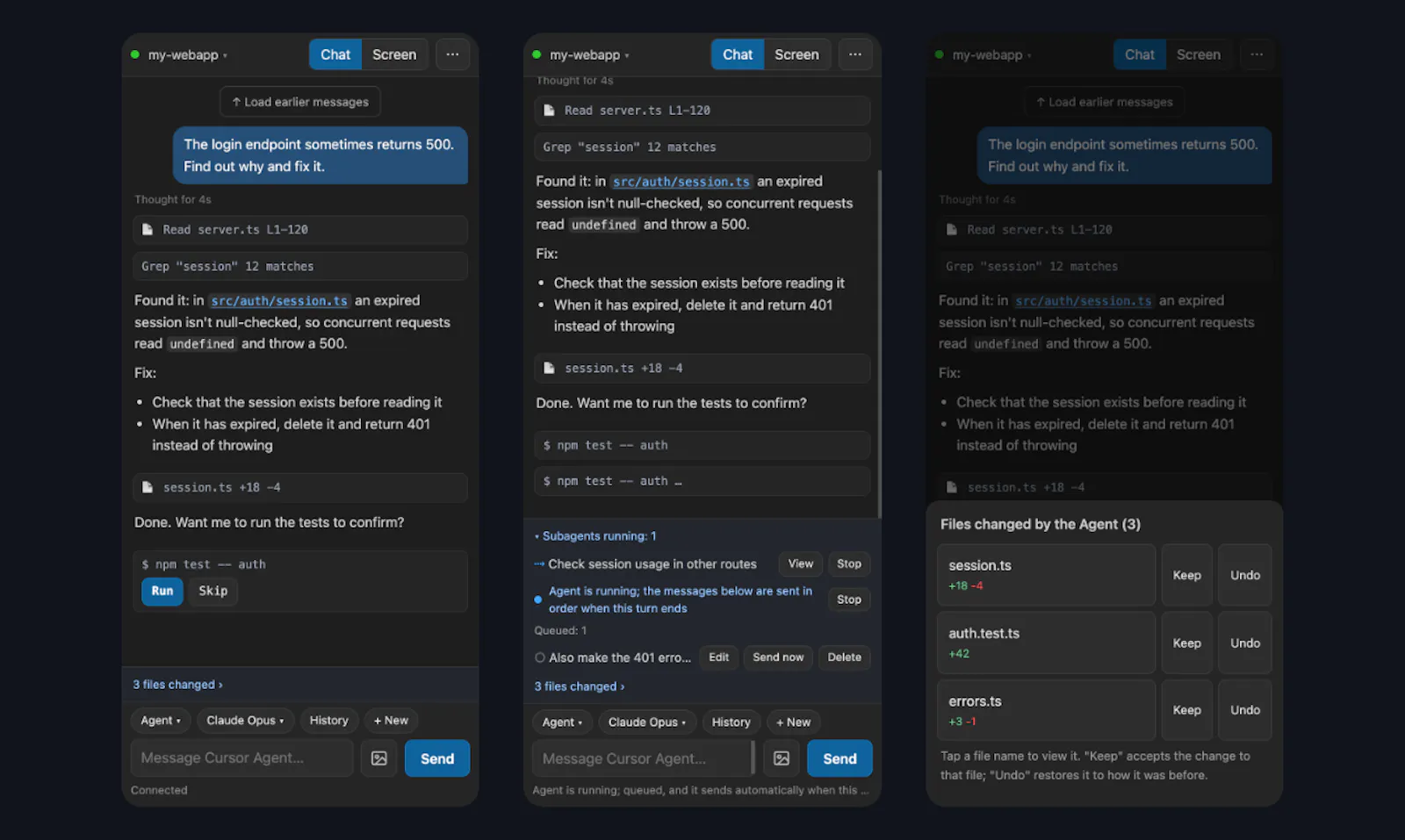Image resolution: width=1405 pixels, height=840 pixels.
Task: View the 'Check session usage in other routes' subagent
Action: 801,564
